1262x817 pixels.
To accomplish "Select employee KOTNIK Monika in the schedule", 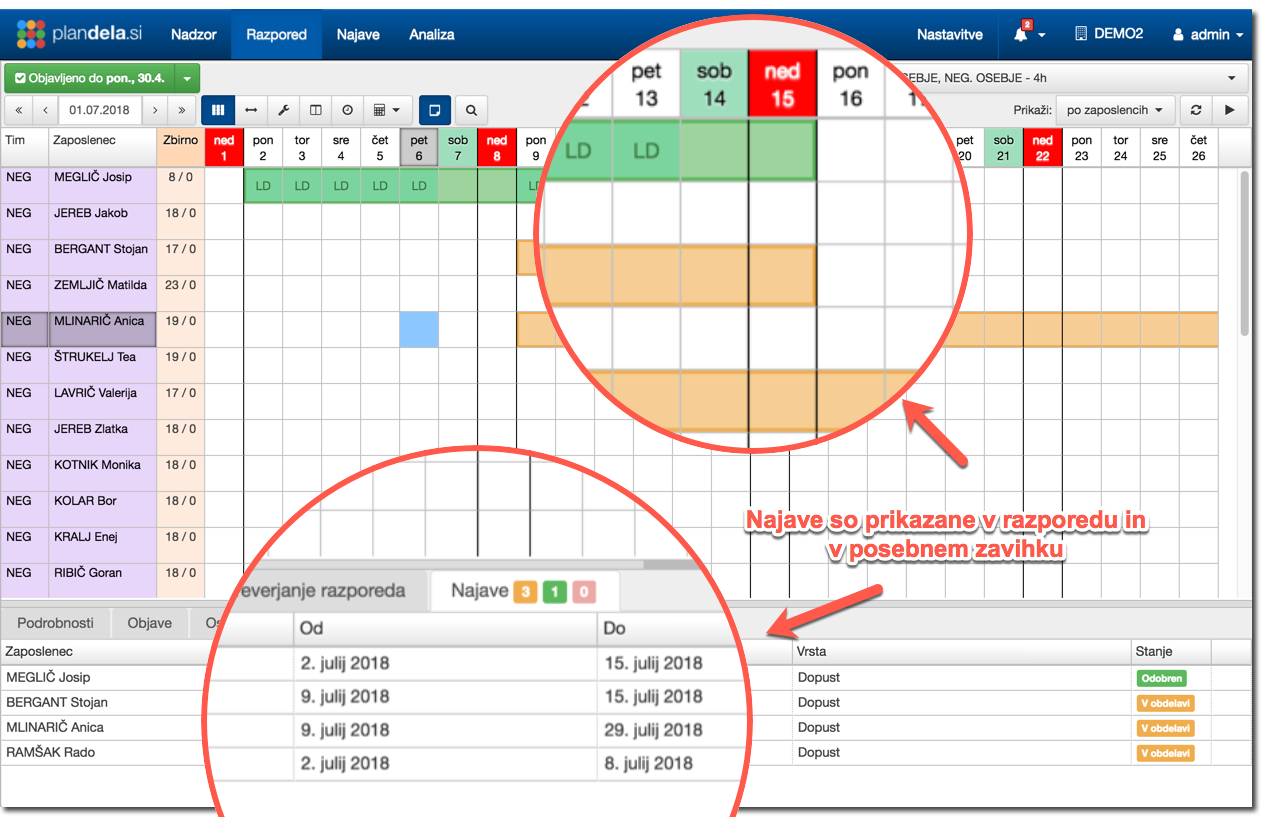I will (102, 473).
